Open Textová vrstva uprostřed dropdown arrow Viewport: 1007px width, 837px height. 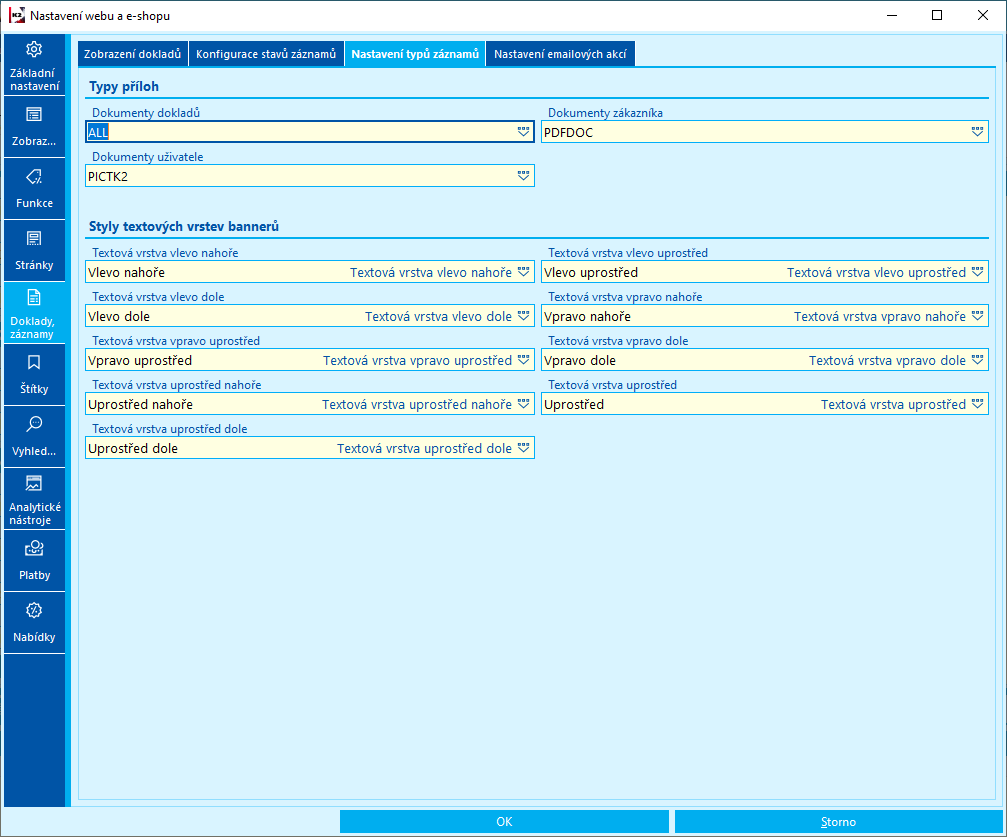coord(977,403)
